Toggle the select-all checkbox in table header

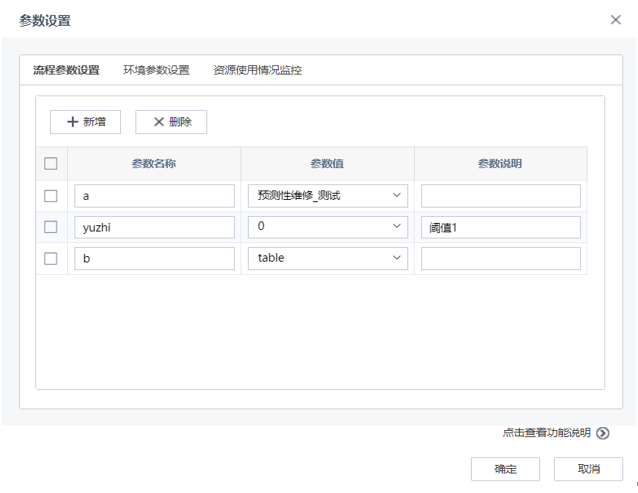51,164
